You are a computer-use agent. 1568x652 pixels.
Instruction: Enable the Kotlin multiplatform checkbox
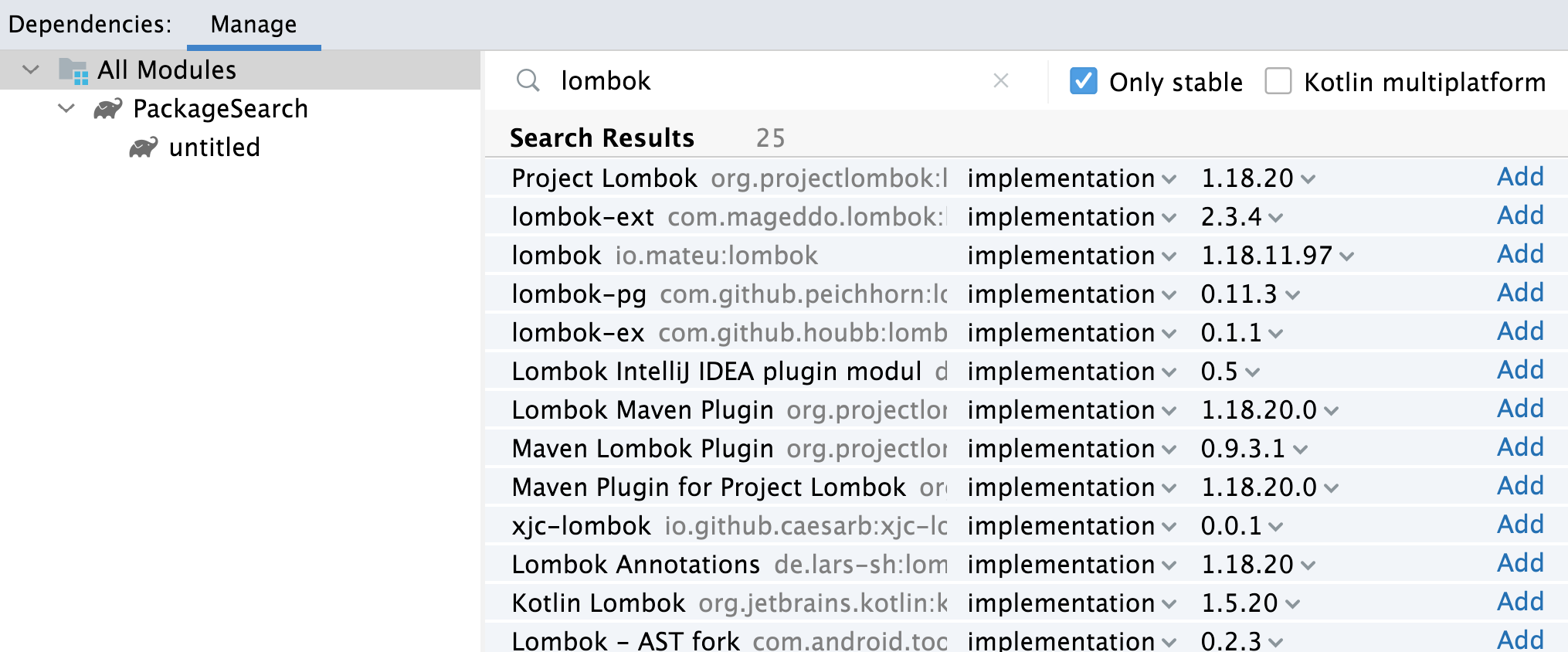[1278, 81]
